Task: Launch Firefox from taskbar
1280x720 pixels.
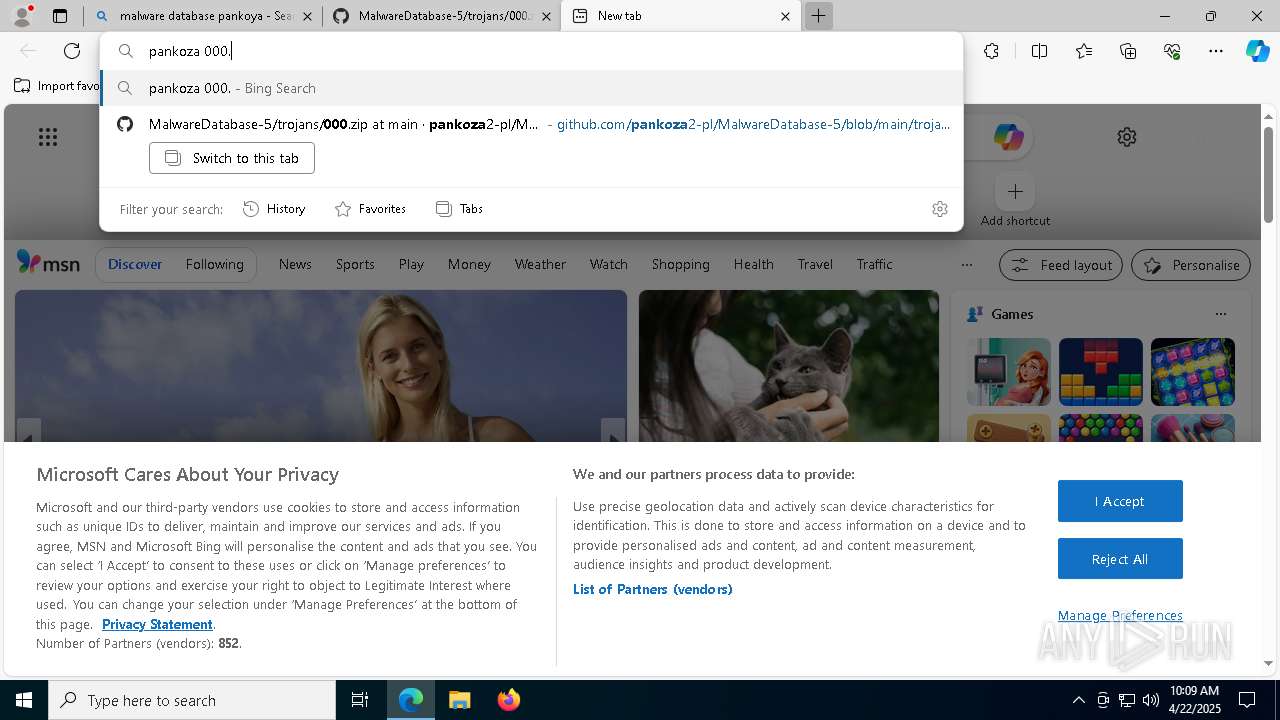Action: [x=508, y=700]
